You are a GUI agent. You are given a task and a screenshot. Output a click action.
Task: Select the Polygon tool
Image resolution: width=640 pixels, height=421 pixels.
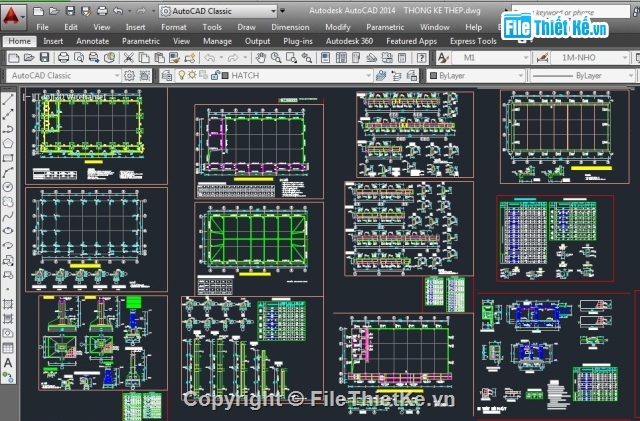pos(8,143)
